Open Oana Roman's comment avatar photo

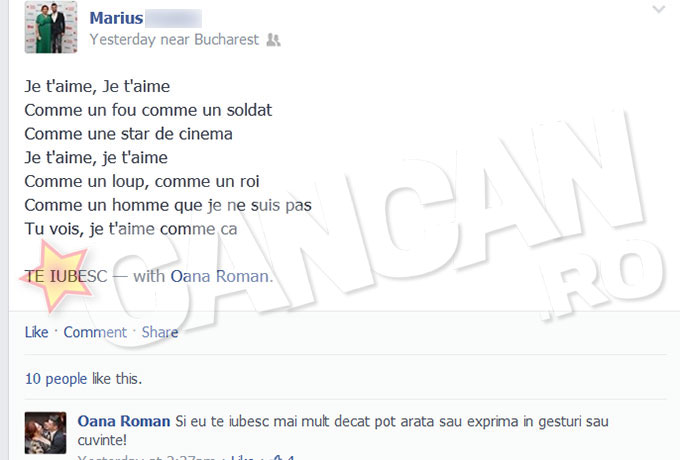click(x=46, y=433)
